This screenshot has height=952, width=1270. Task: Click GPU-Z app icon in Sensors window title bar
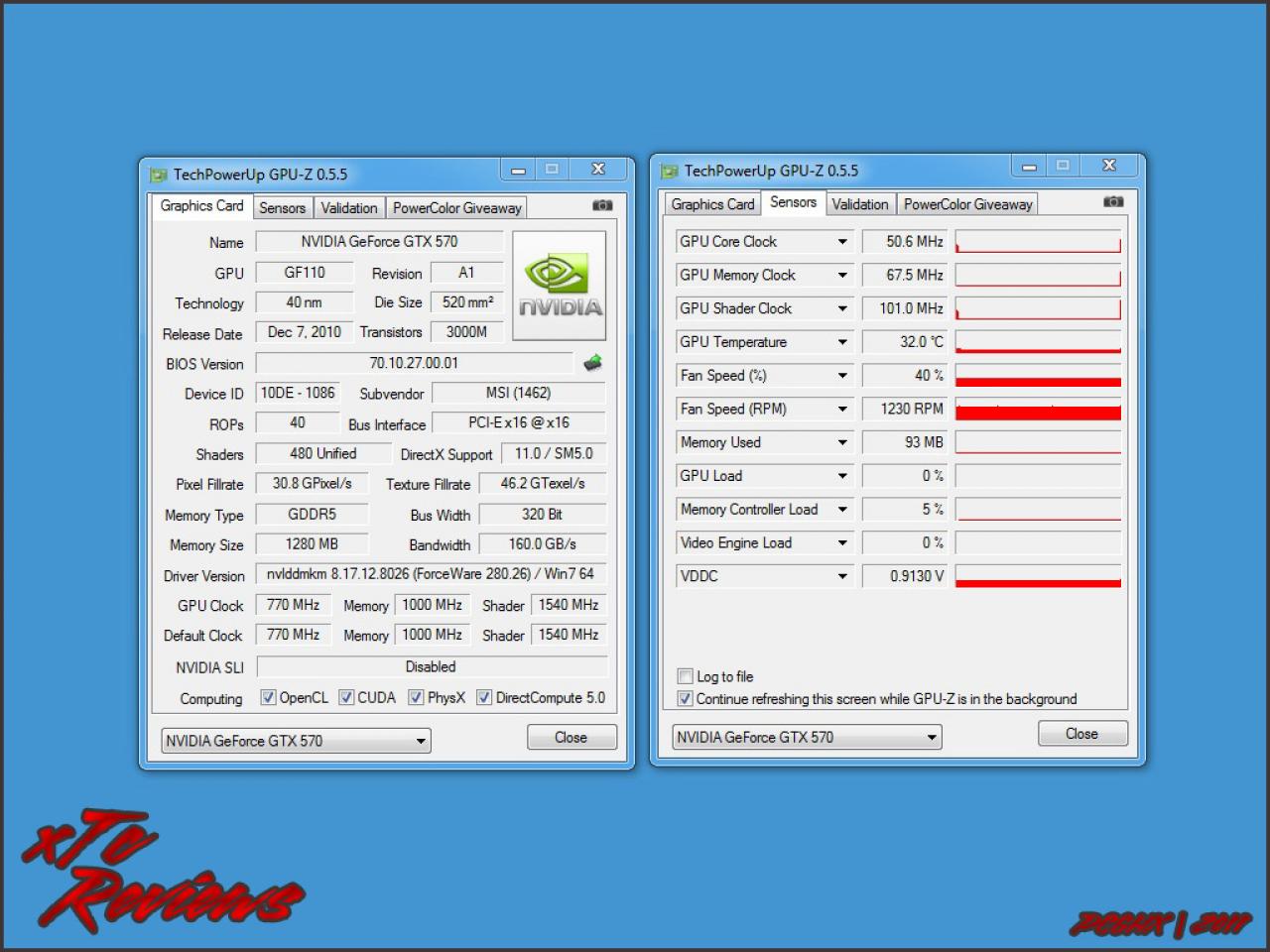point(670,172)
